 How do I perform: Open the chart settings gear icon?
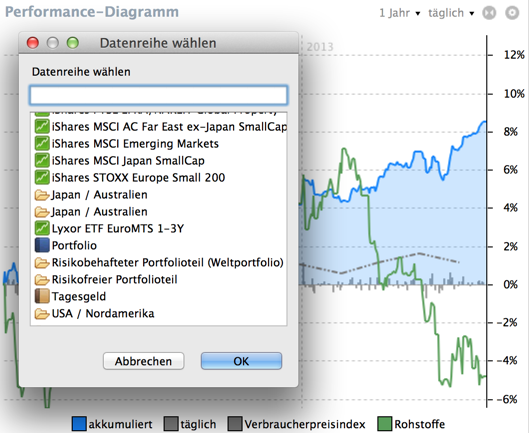click(x=512, y=13)
